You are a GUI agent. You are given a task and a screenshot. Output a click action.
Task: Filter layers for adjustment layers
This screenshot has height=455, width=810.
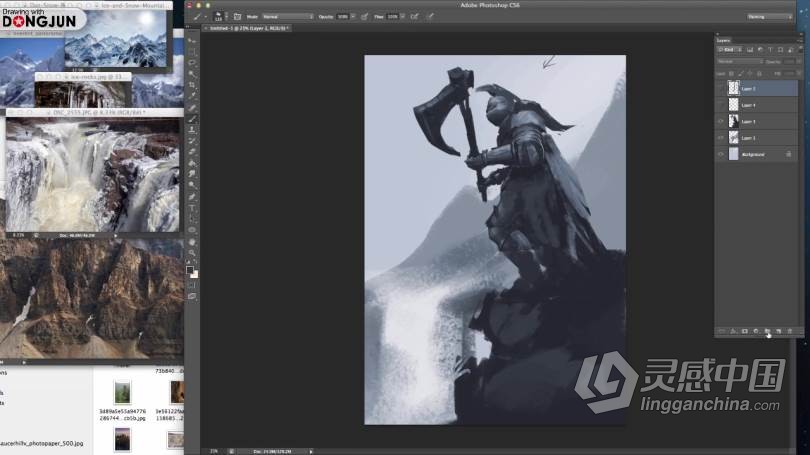coord(760,50)
